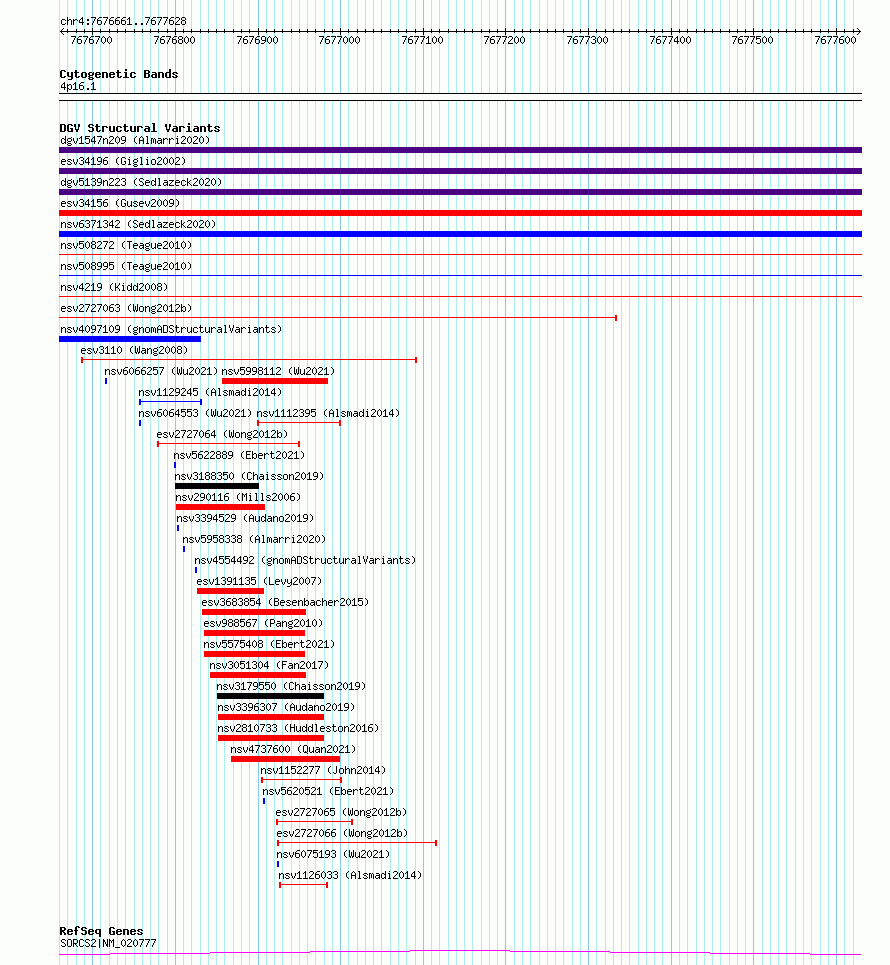This screenshot has width=890, height=965.
Task: Click the SORCS2|NM_020777 gene label
Action: tap(108, 943)
